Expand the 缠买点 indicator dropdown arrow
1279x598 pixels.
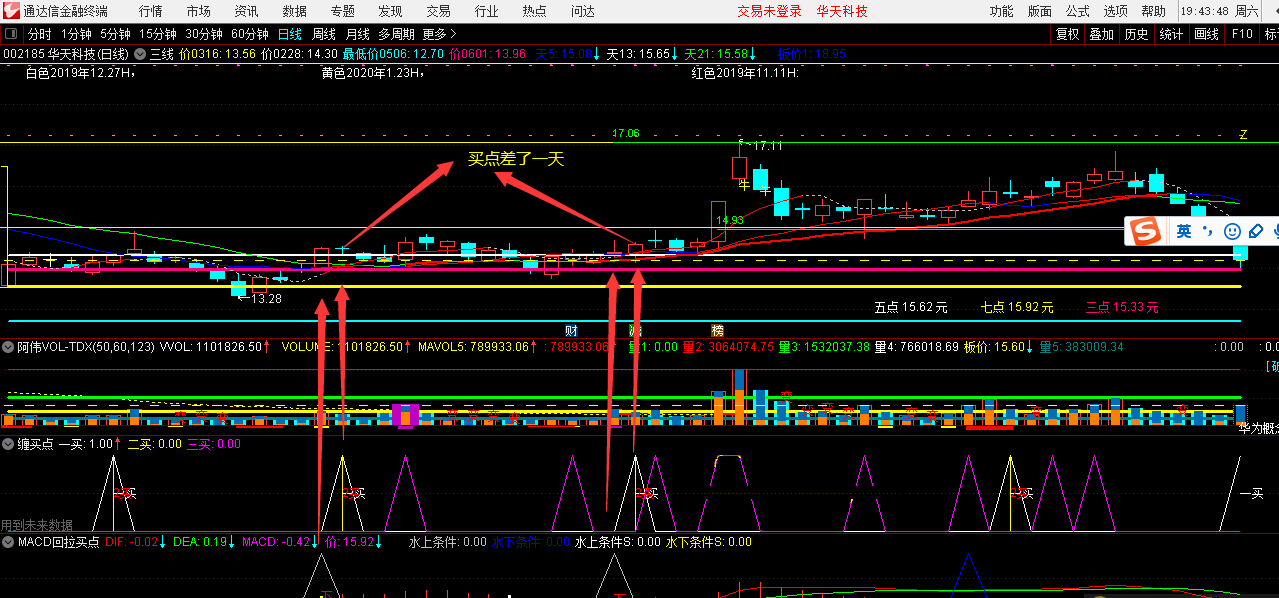(x=8, y=443)
